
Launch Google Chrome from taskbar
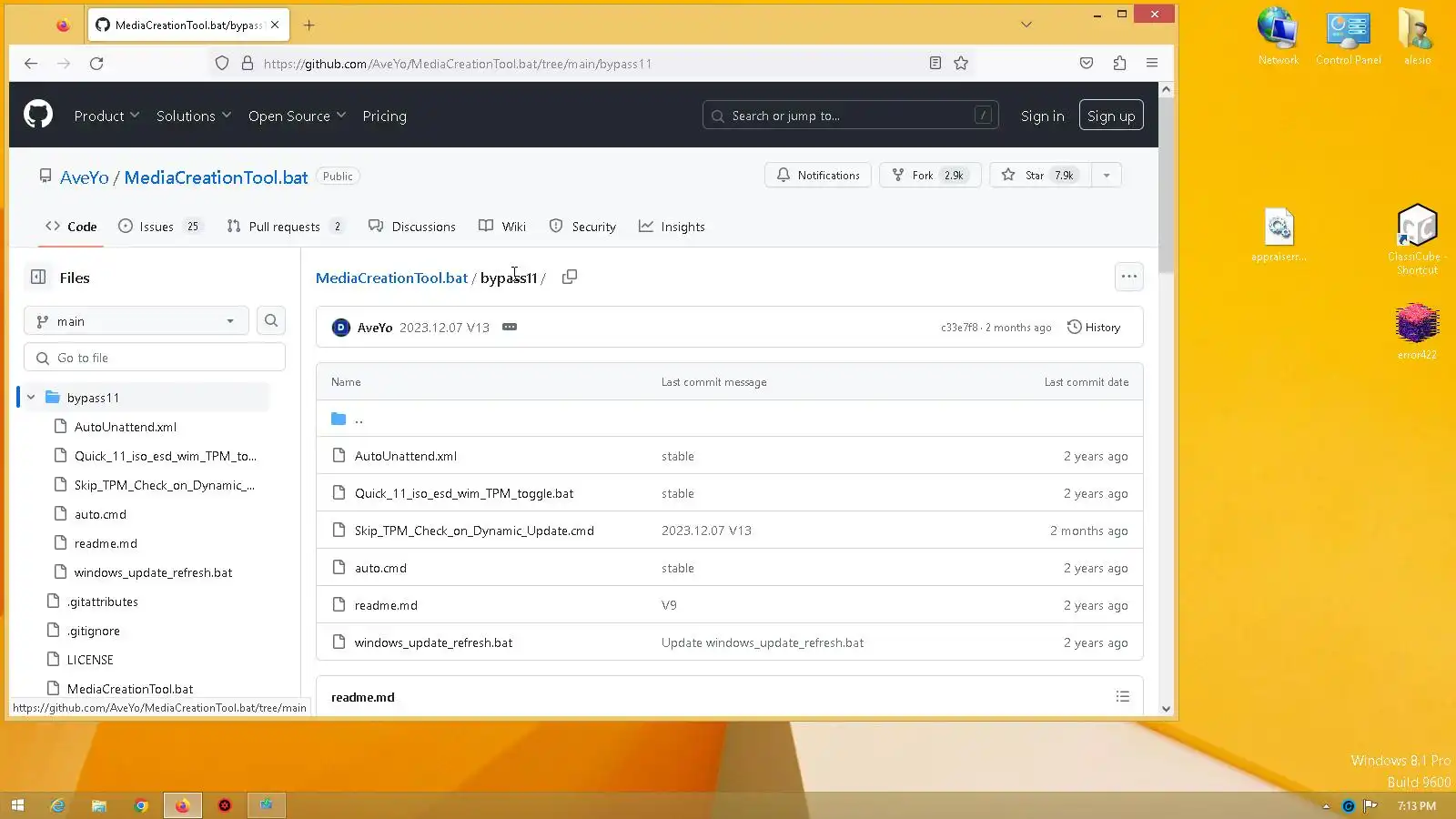pos(141,805)
